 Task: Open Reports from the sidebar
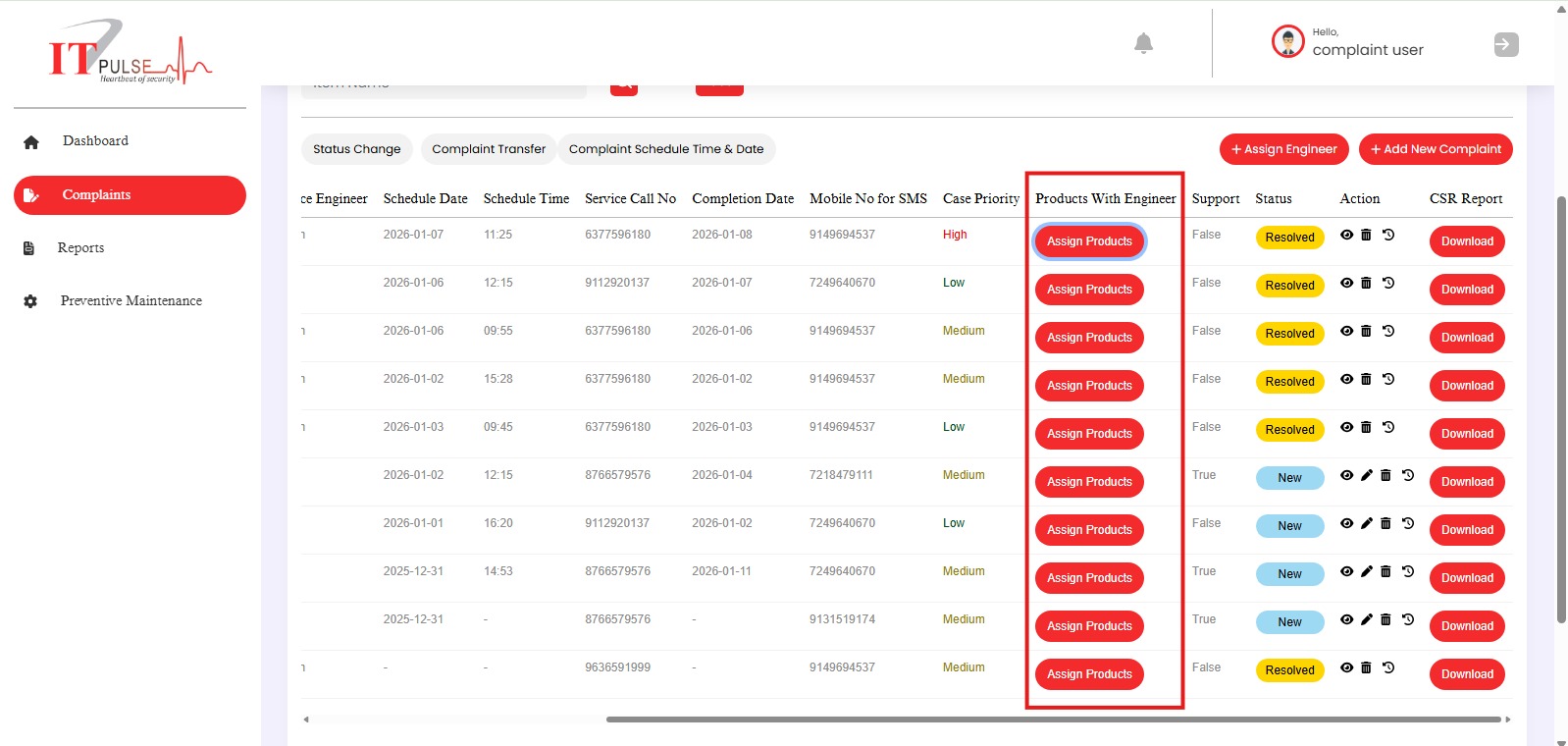80,248
